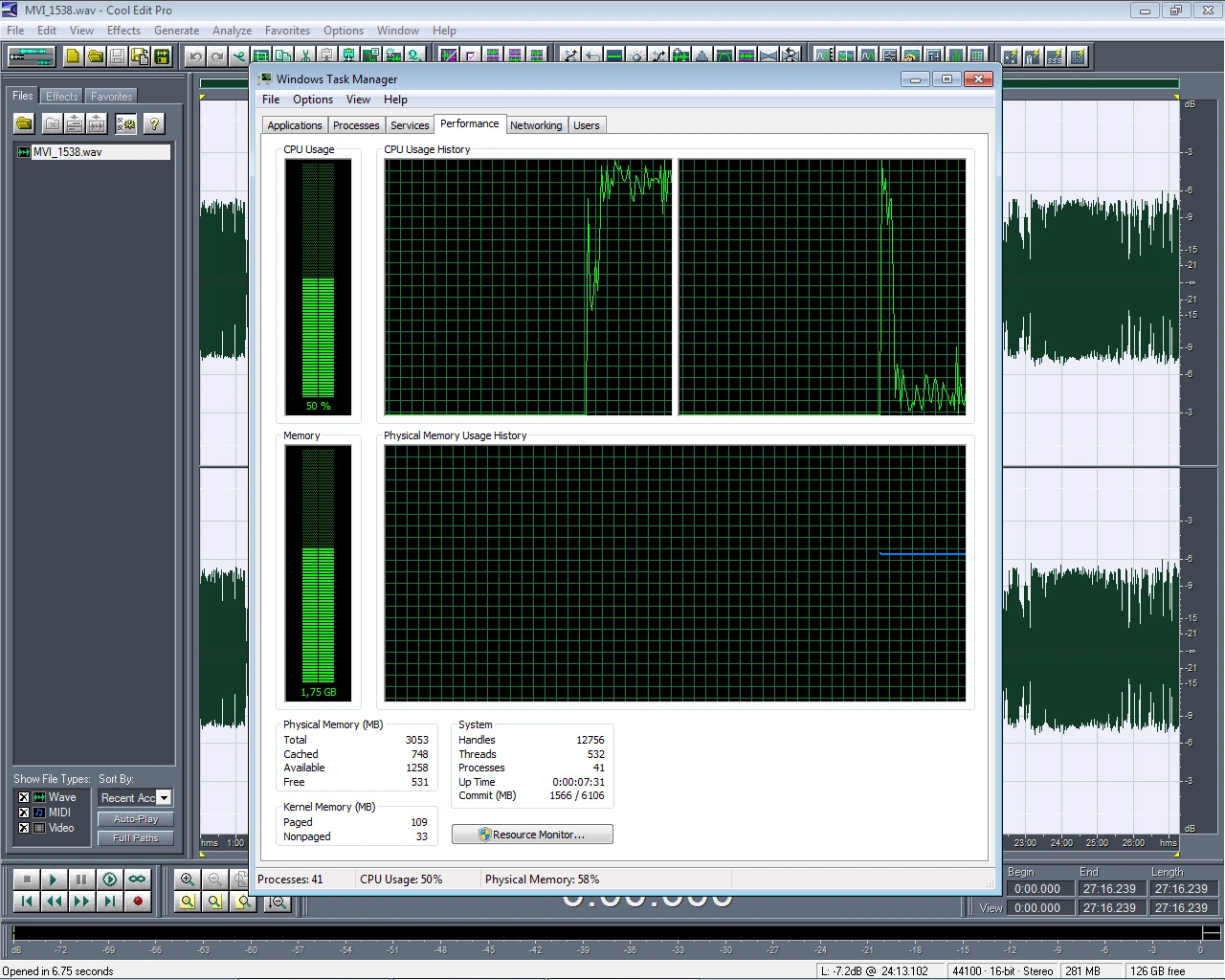Open the Processes tab in Task Manager
1225x980 pixels.
(356, 125)
